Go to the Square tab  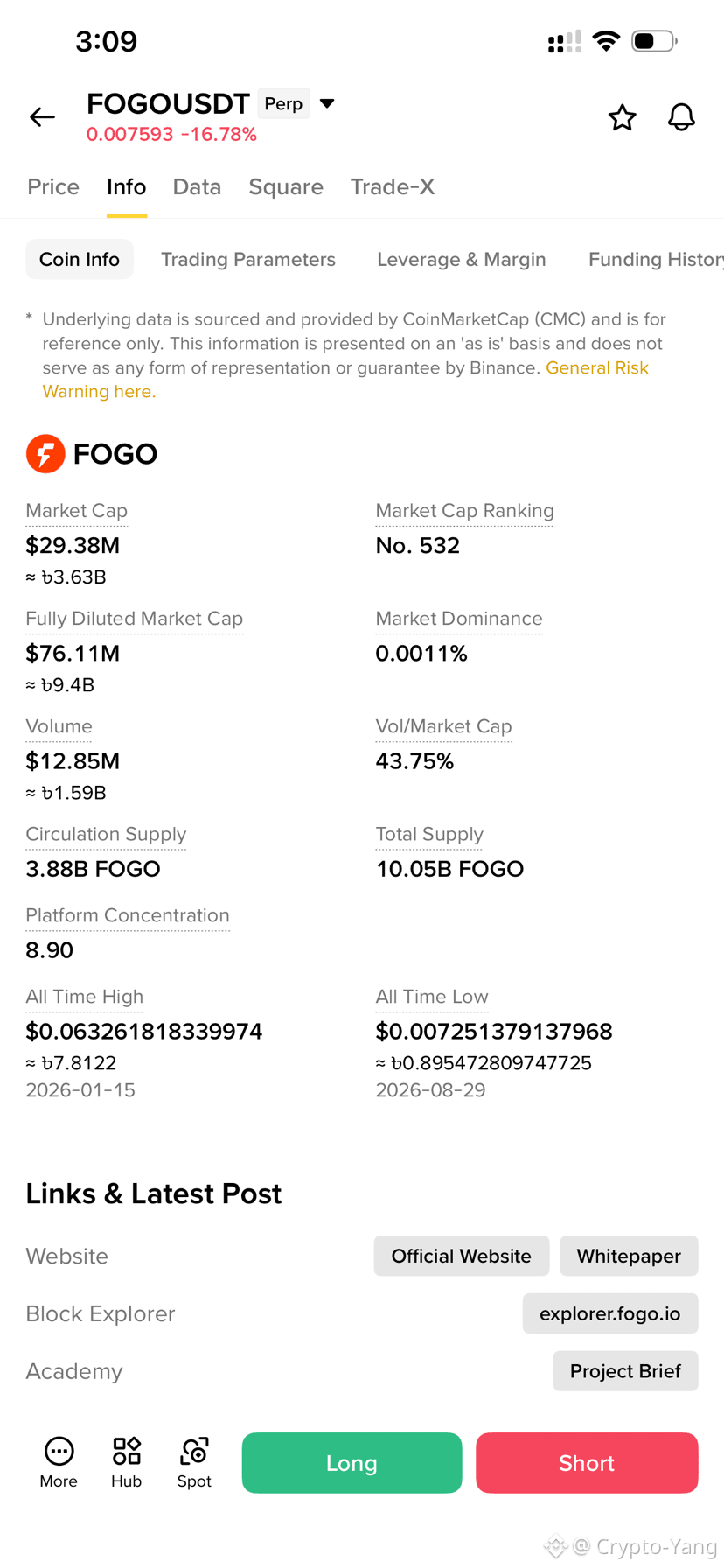pyautogui.click(x=286, y=186)
